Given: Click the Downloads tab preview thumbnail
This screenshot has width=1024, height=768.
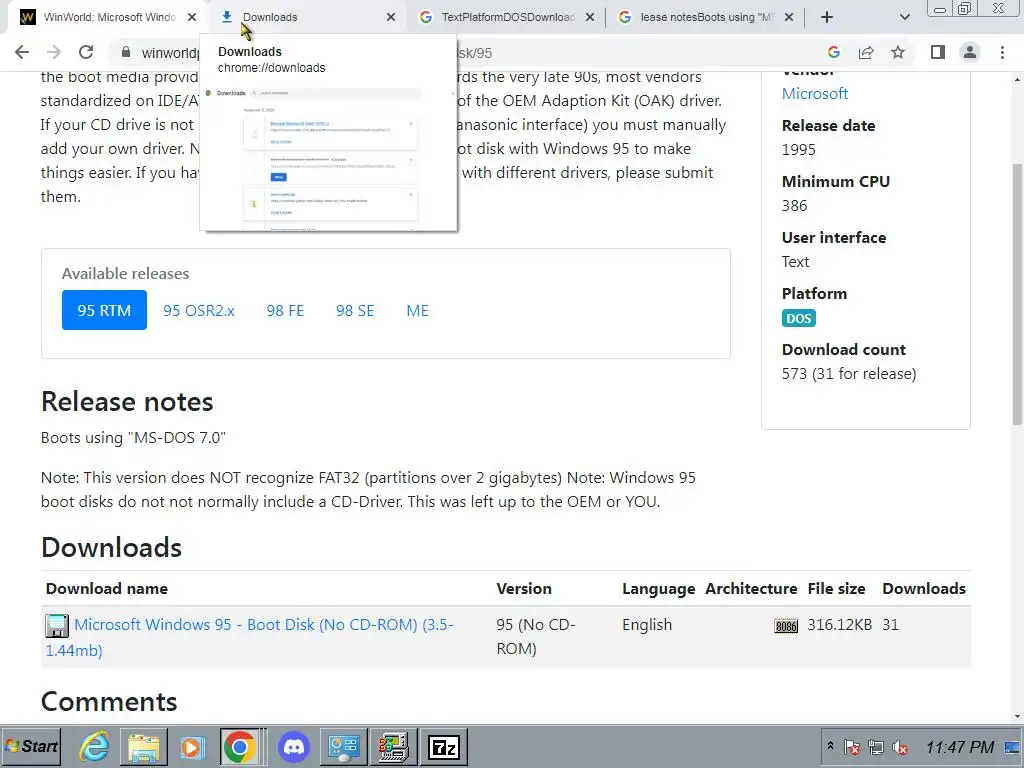Looking at the screenshot, I should 328,157.
